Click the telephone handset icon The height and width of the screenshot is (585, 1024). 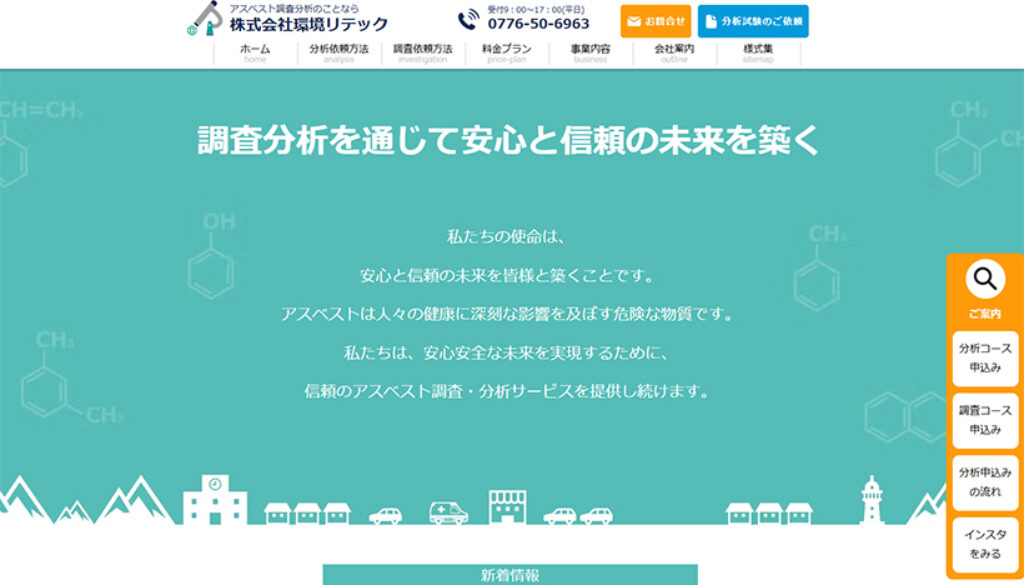[x=468, y=20]
